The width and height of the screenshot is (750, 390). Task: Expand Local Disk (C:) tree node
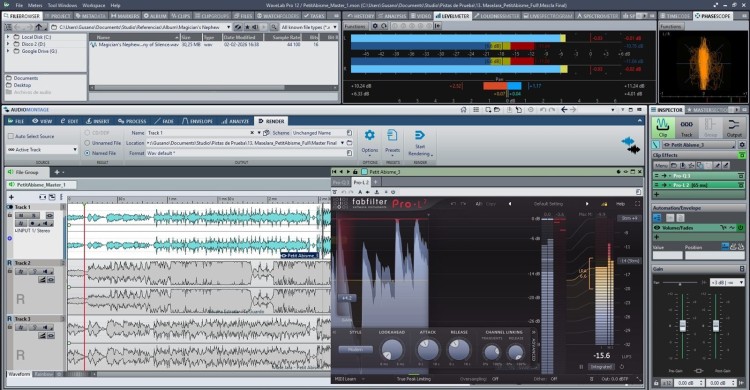click(x=8, y=37)
